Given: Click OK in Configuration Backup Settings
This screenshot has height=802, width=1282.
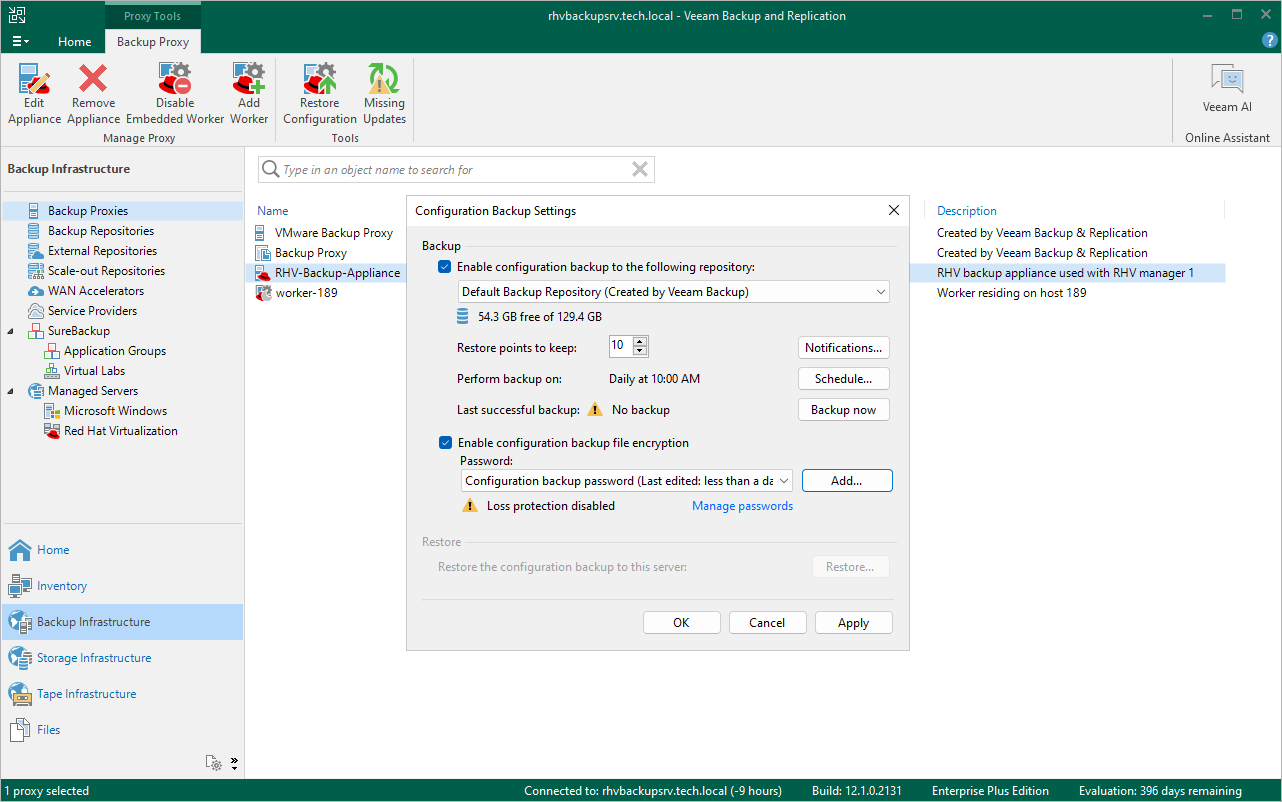Looking at the screenshot, I should pos(681,623).
